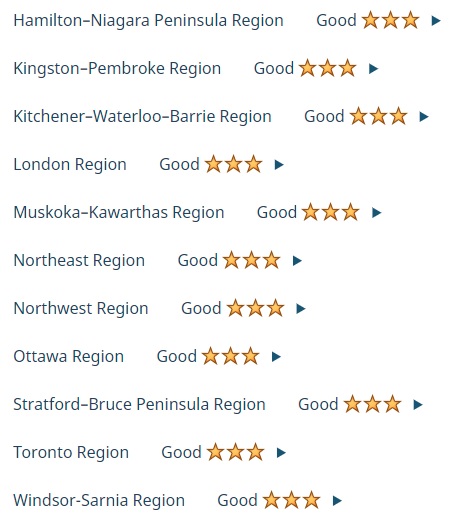Click the Good rating for Muskoka–Kawarthas
This screenshot has width=457, height=524.
coord(277,213)
